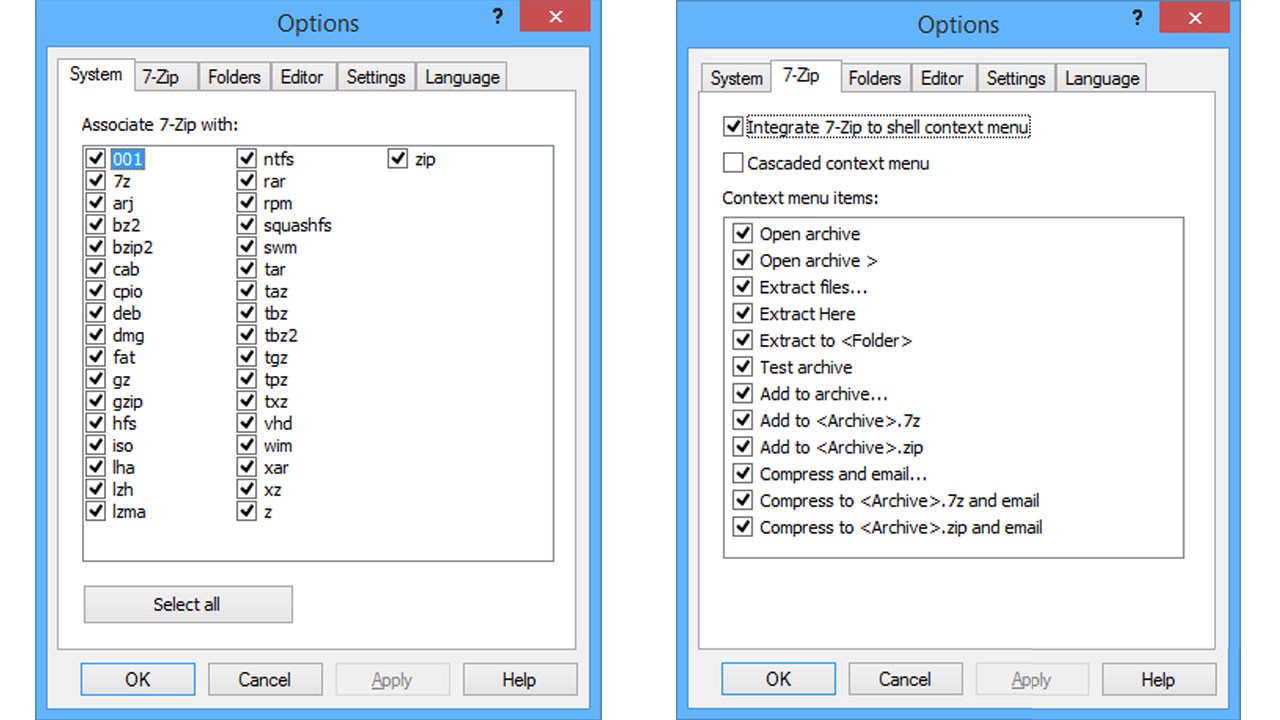Enable the Cascaded context menu checkbox
The height and width of the screenshot is (720, 1280).
pos(733,163)
